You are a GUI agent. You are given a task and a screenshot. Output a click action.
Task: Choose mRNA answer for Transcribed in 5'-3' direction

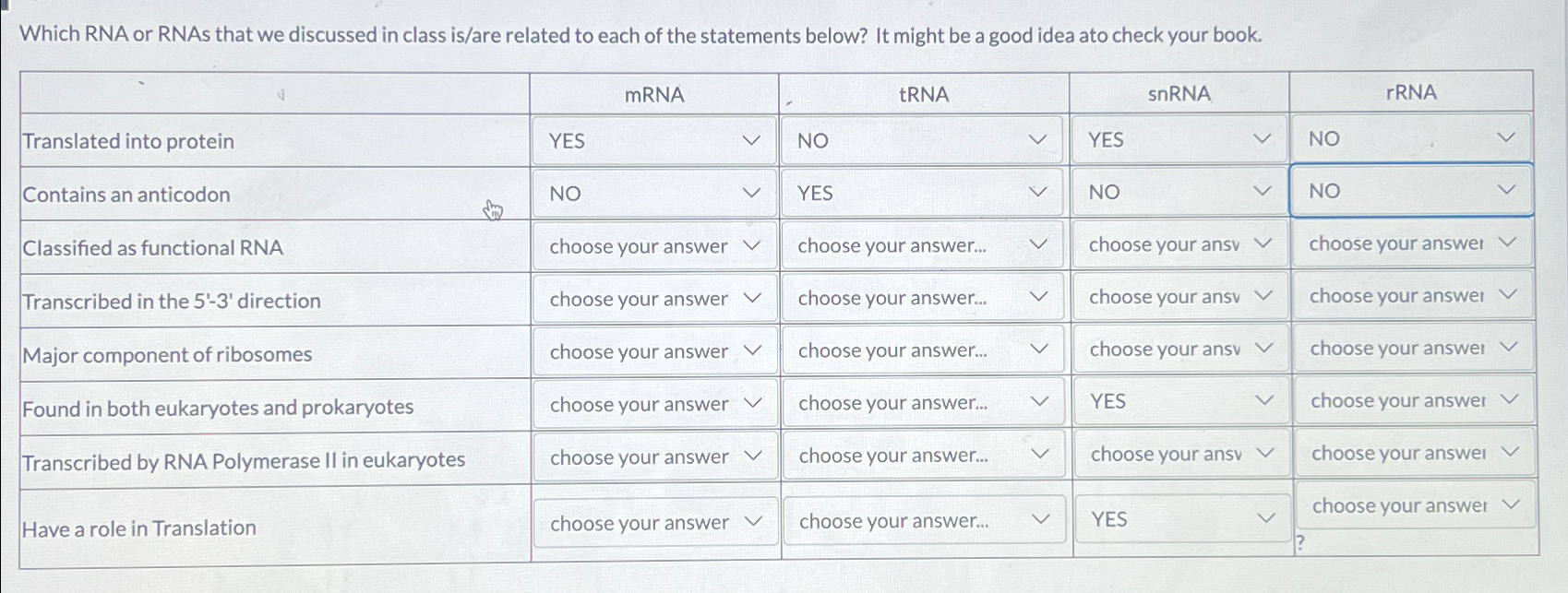click(654, 299)
